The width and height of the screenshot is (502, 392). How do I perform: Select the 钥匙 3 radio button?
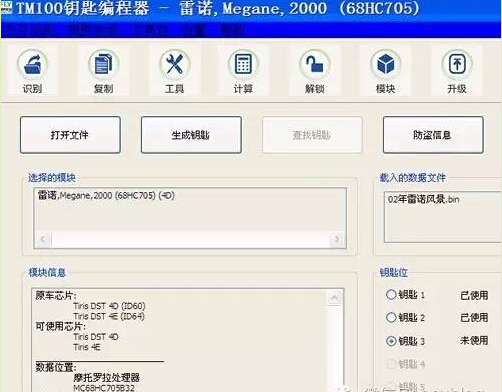point(391,341)
